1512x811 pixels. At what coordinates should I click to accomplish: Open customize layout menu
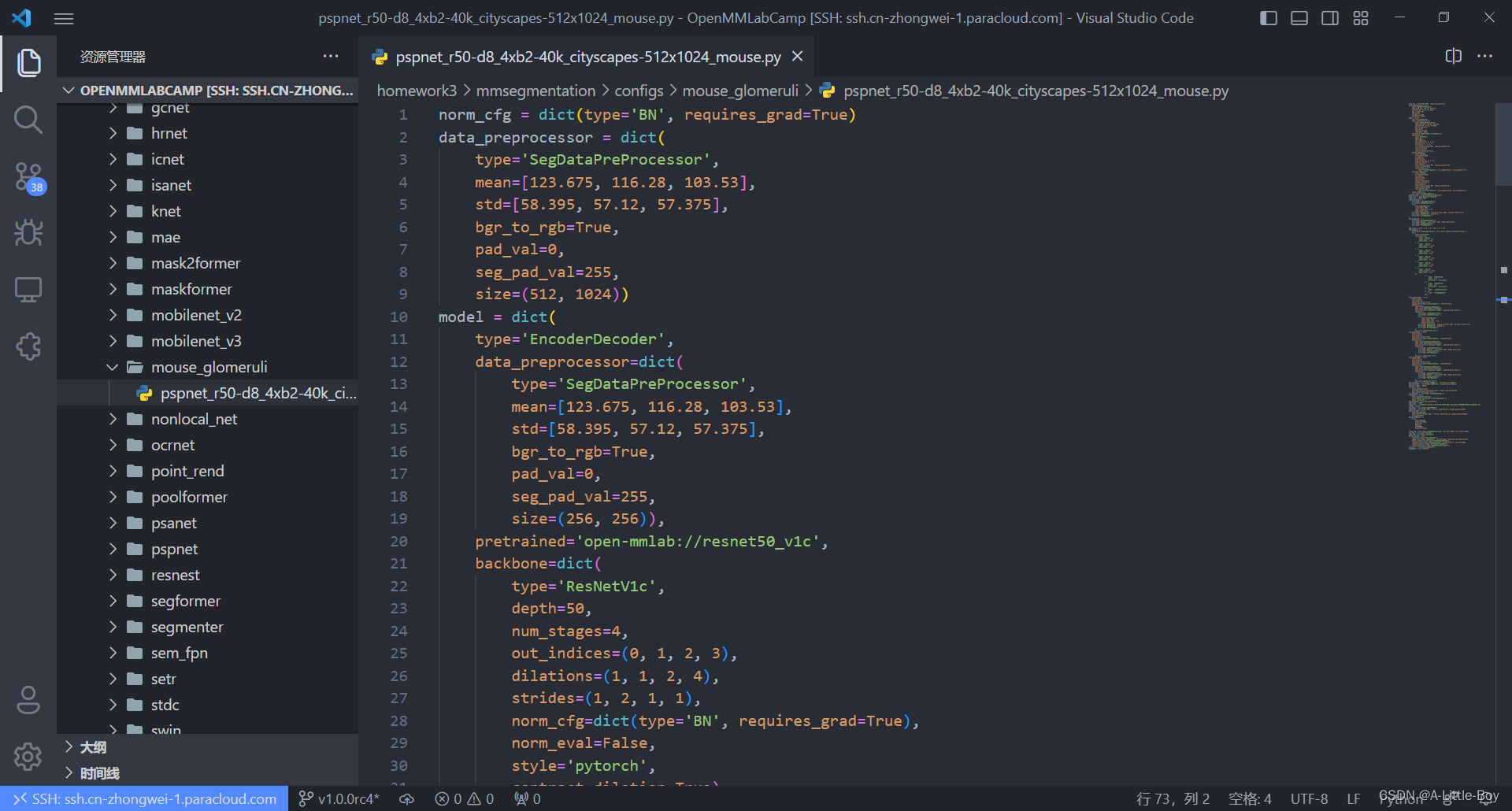tap(1361, 18)
